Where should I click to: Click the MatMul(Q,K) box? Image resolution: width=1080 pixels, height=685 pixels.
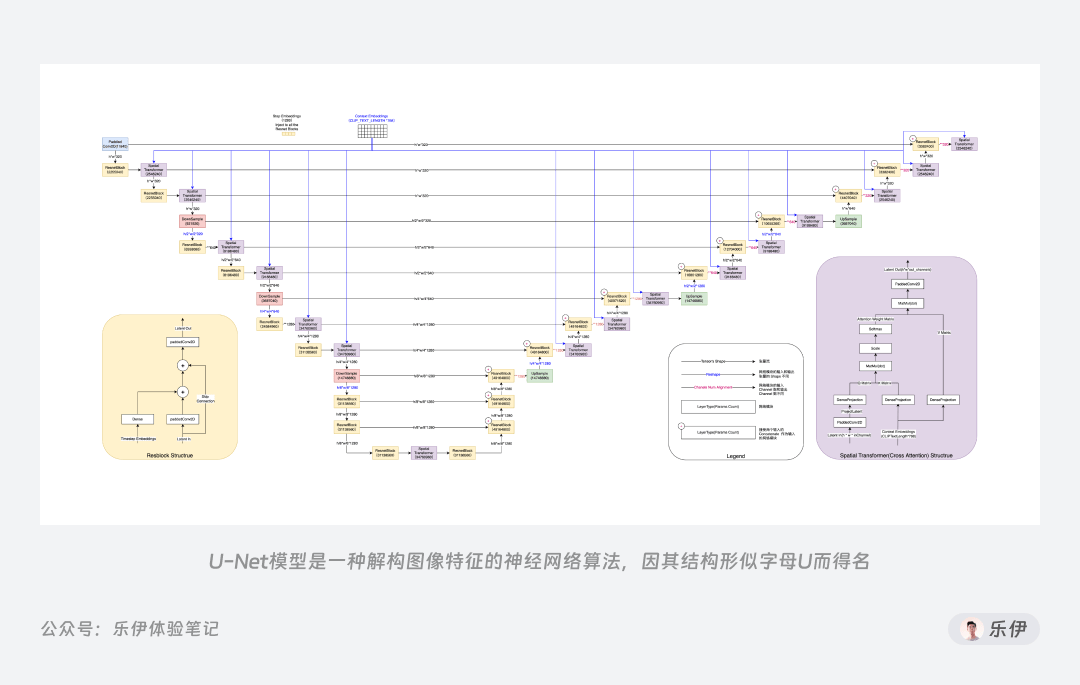(875, 366)
